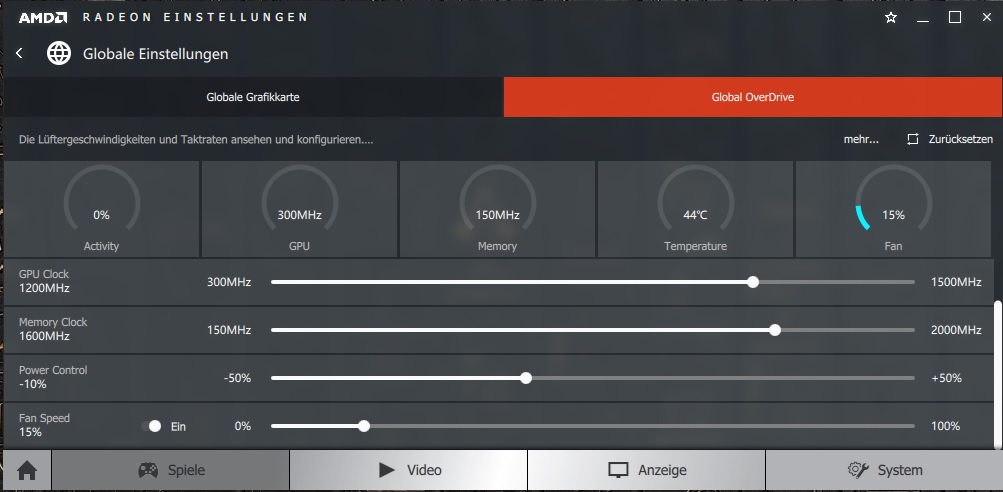Open Video via play icon
The image size is (1003, 492).
point(386,470)
